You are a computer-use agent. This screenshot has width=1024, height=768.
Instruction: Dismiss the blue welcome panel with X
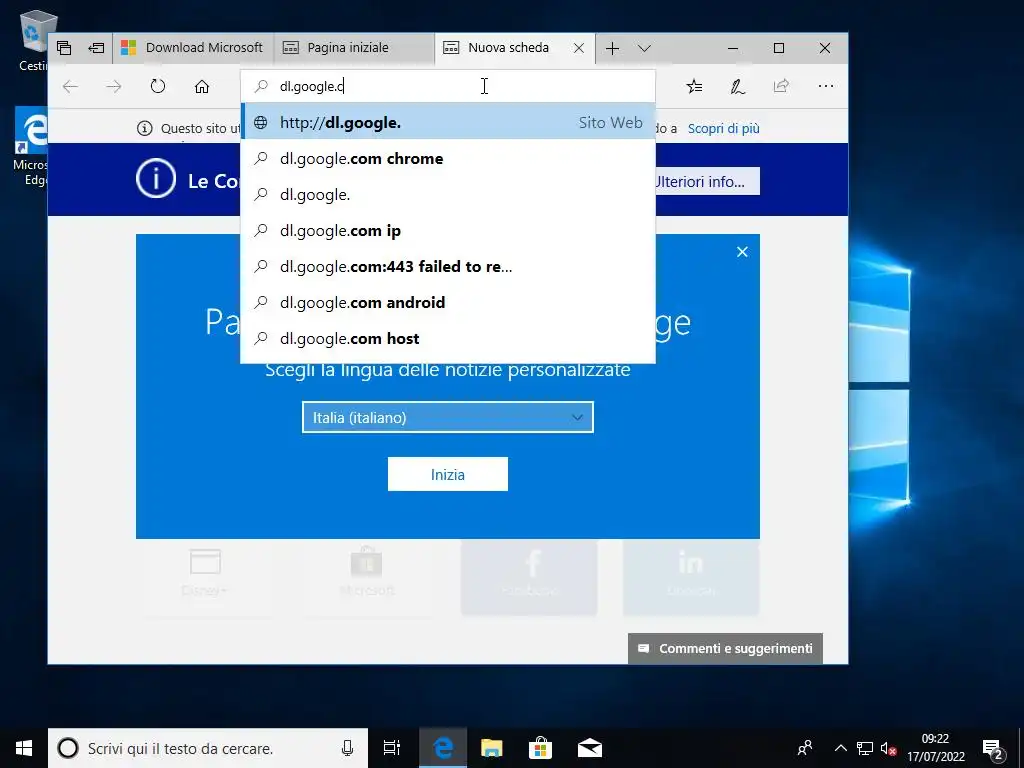[742, 252]
